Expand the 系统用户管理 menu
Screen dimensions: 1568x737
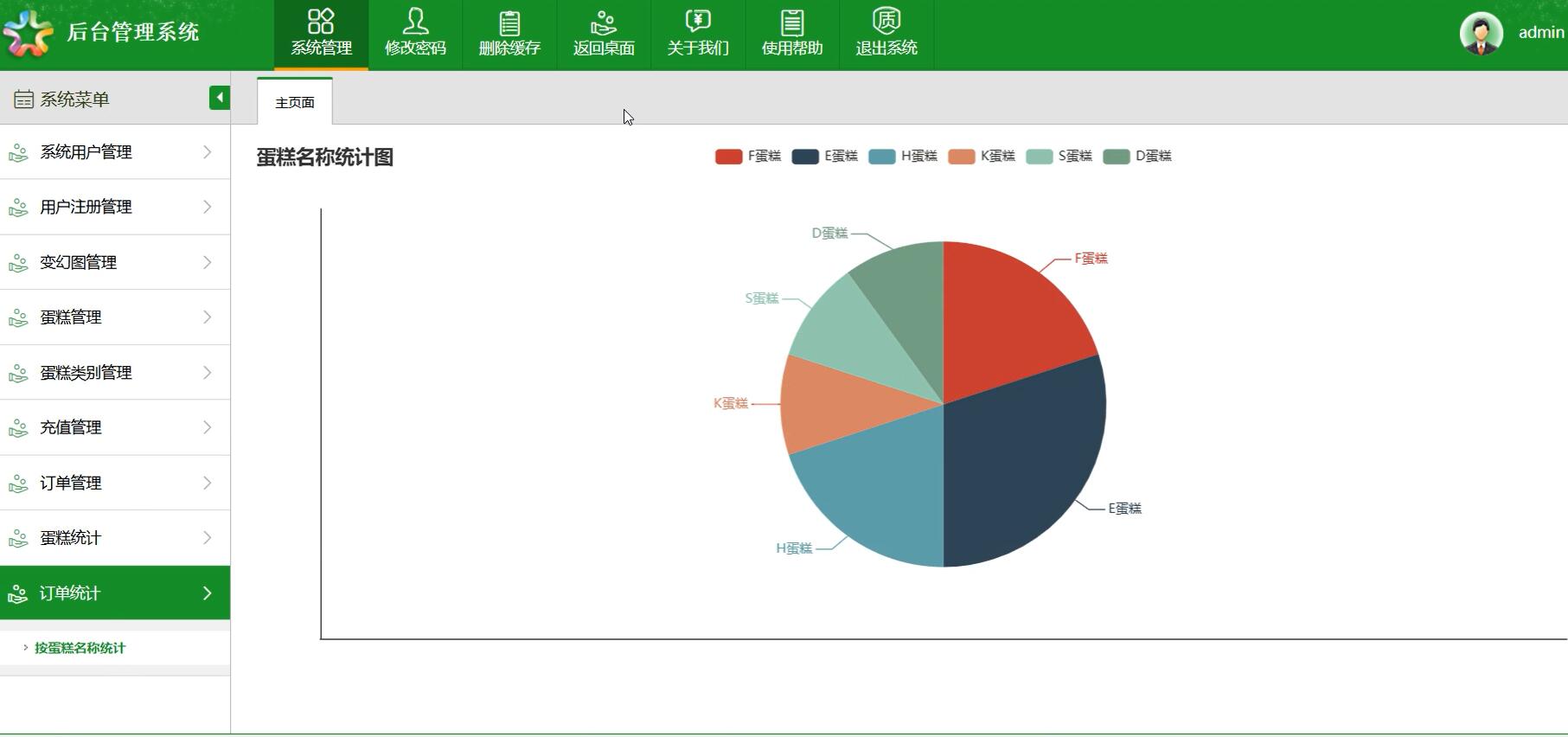coord(114,152)
